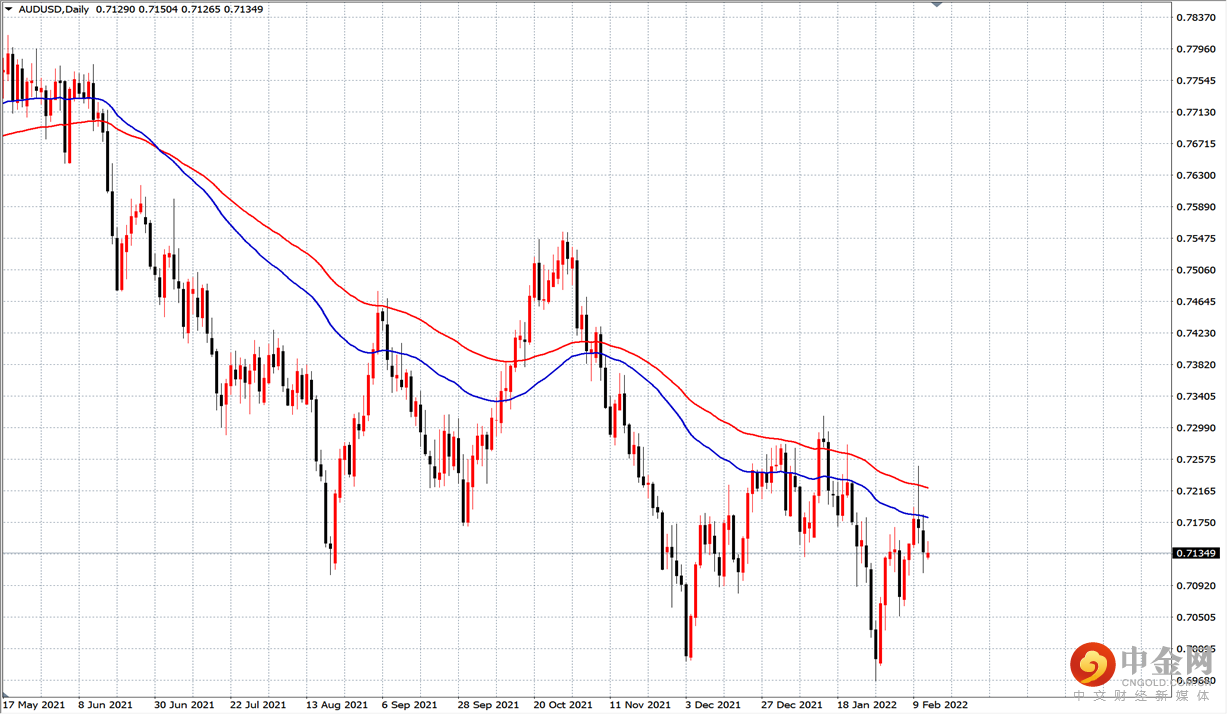Click date label 20 Oct 2021
The width and height of the screenshot is (1227, 714).
[x=563, y=704]
